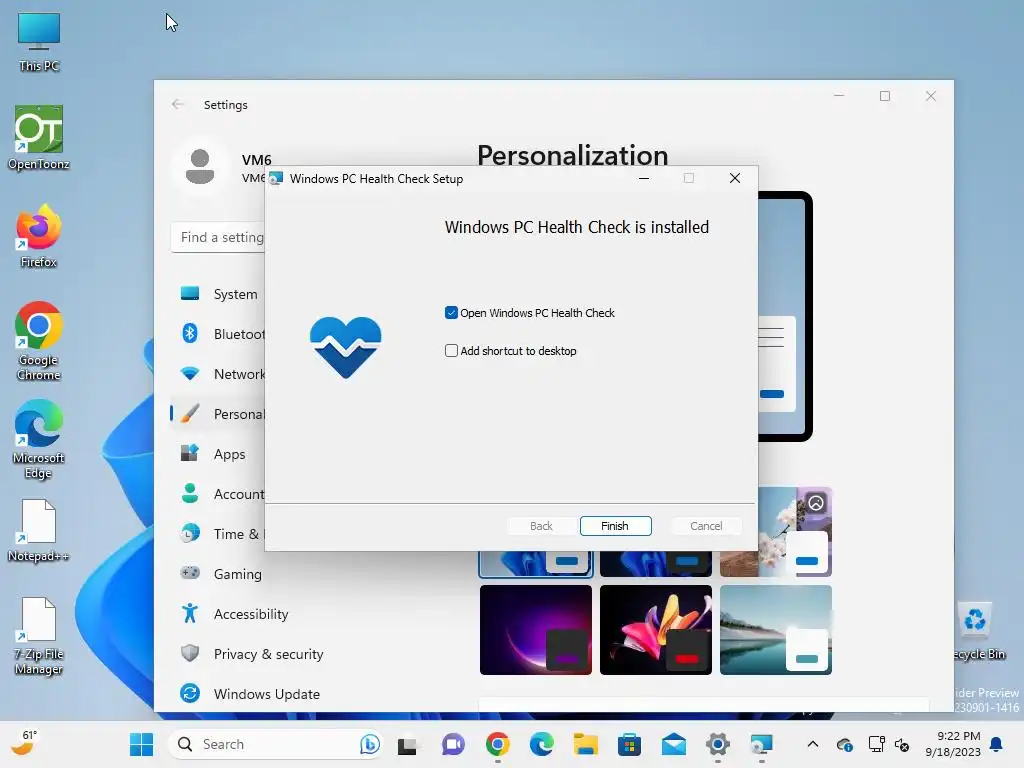The height and width of the screenshot is (768, 1024).
Task: Open Mail app from taskbar
Action: click(674, 744)
